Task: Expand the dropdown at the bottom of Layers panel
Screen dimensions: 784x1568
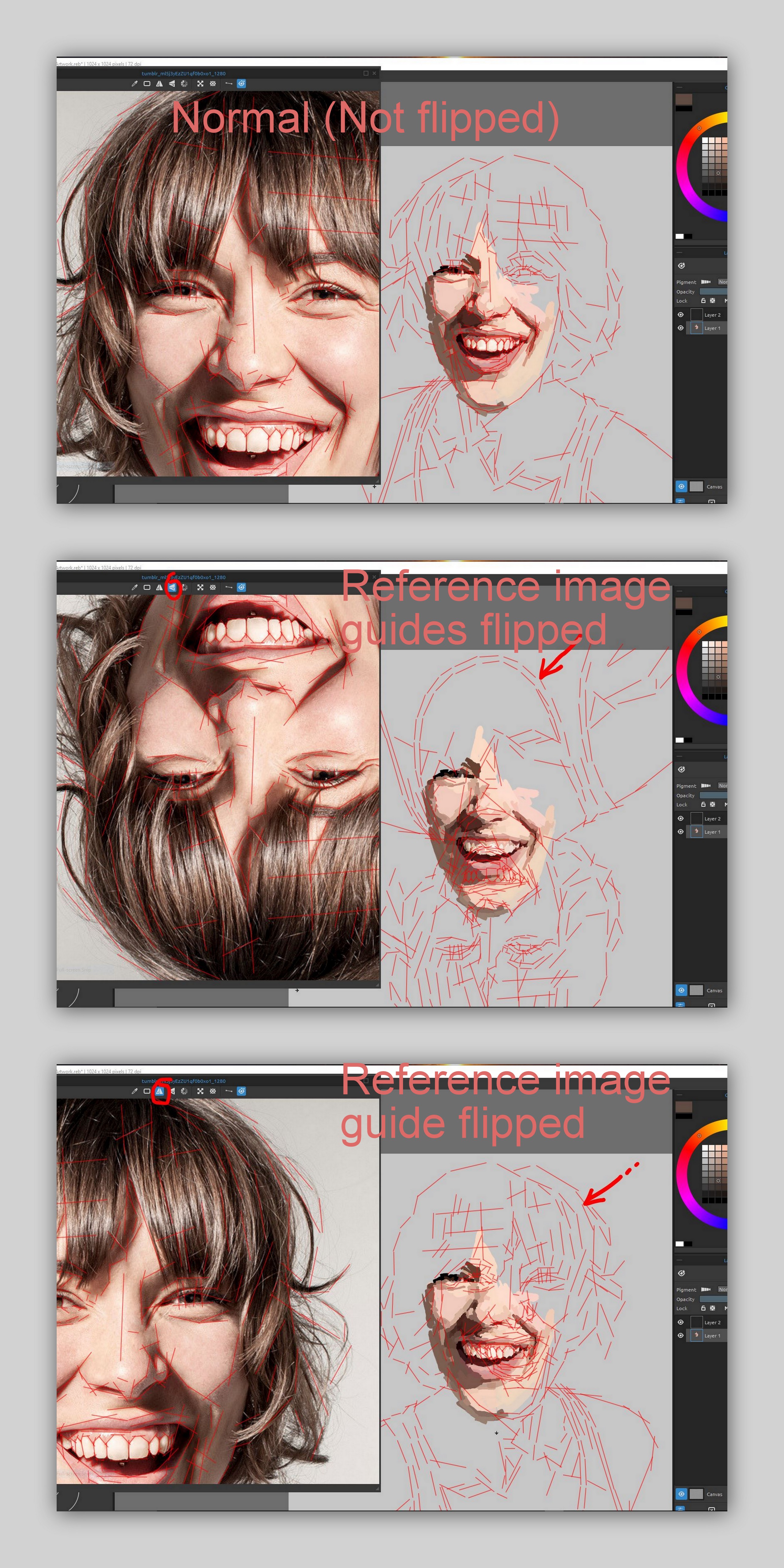Action: (712, 502)
